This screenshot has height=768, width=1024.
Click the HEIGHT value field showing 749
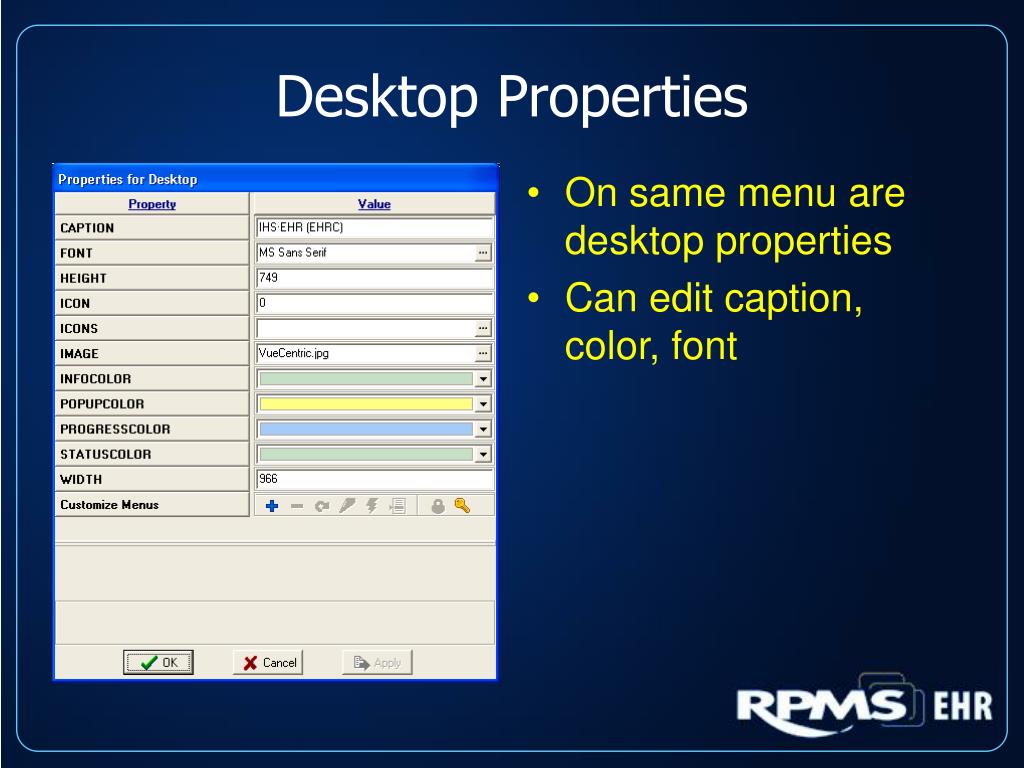[x=374, y=278]
